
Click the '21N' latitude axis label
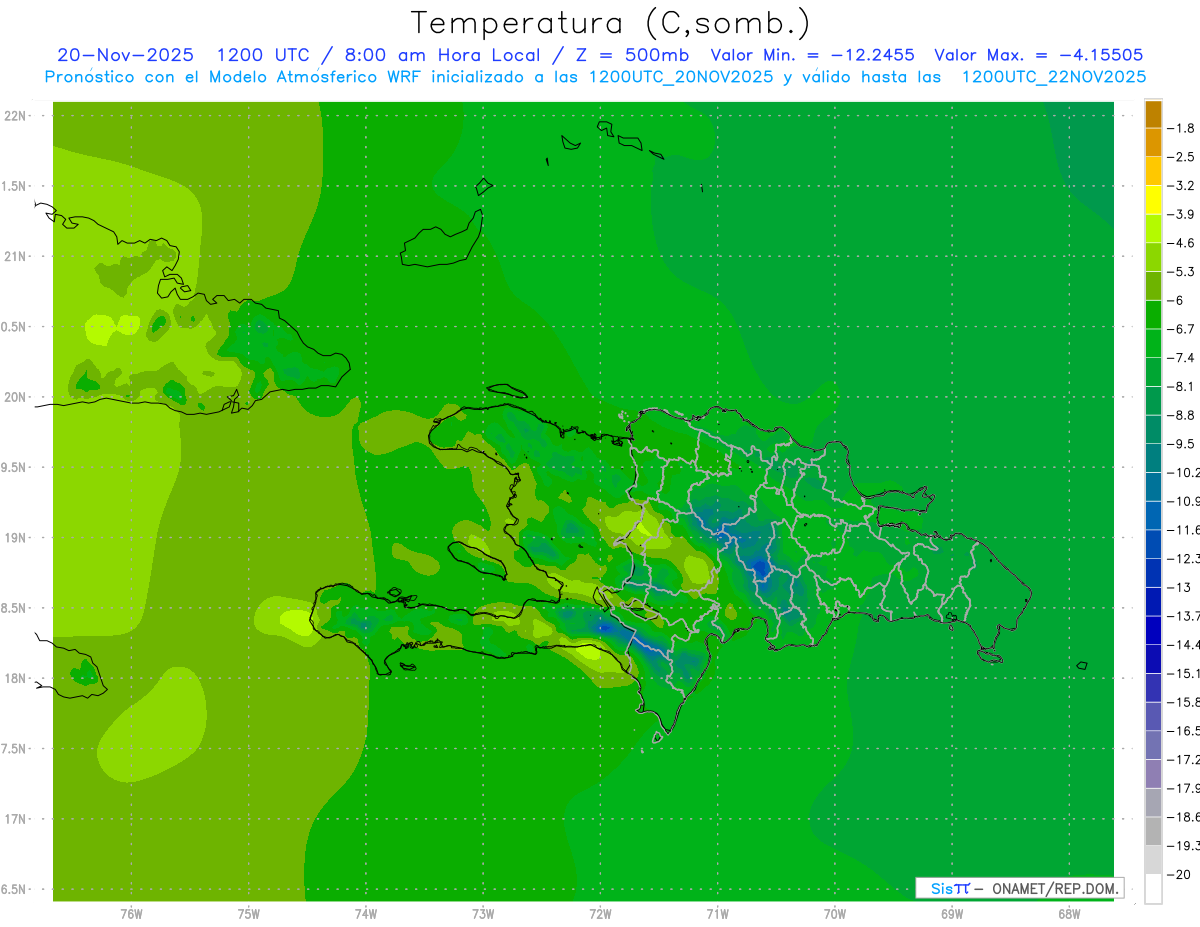click(x=16, y=256)
